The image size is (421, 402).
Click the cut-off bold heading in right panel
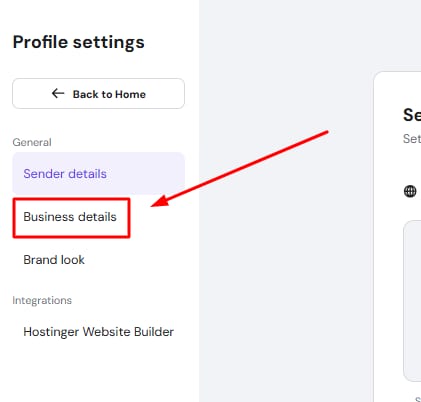412,115
